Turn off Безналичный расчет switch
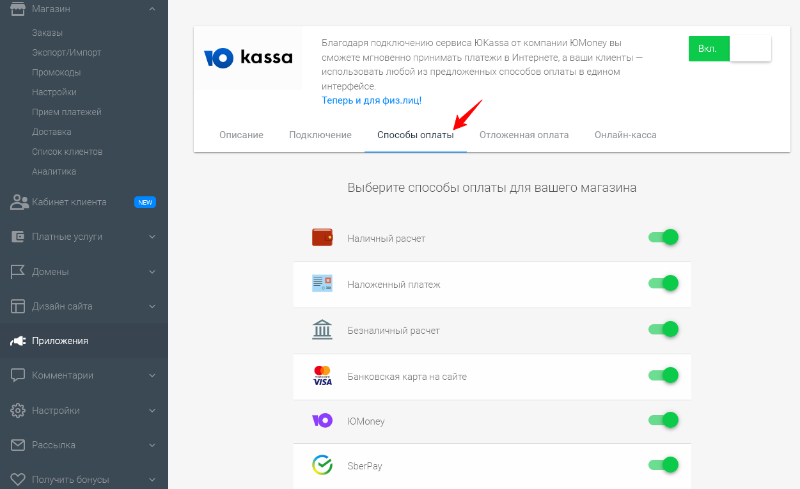 pyautogui.click(x=663, y=329)
